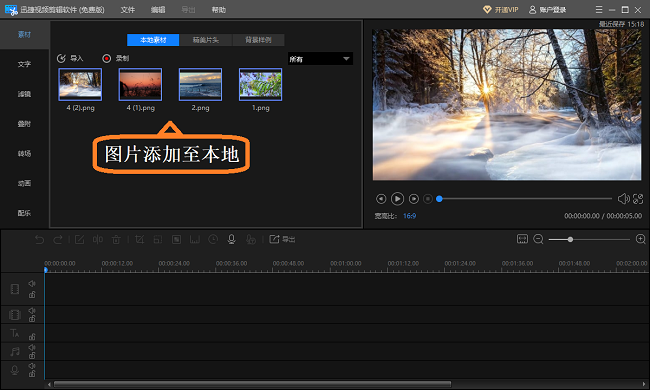The width and height of the screenshot is (650, 390).
Task: Click the fit-timeline-to-window icon
Action: 522,239
